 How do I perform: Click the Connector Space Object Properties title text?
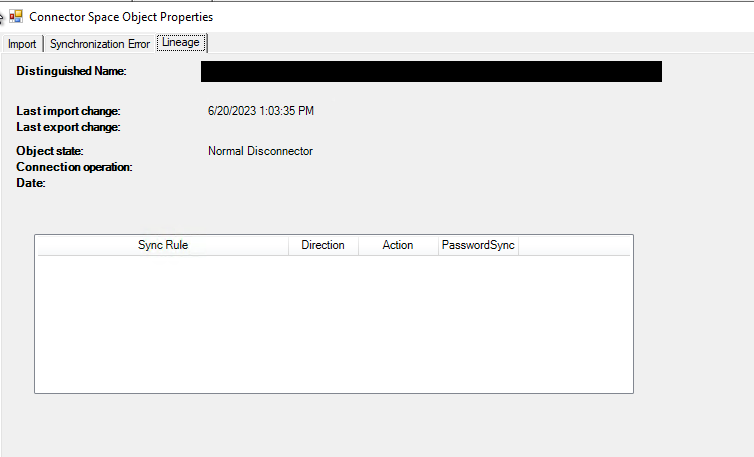[121, 17]
